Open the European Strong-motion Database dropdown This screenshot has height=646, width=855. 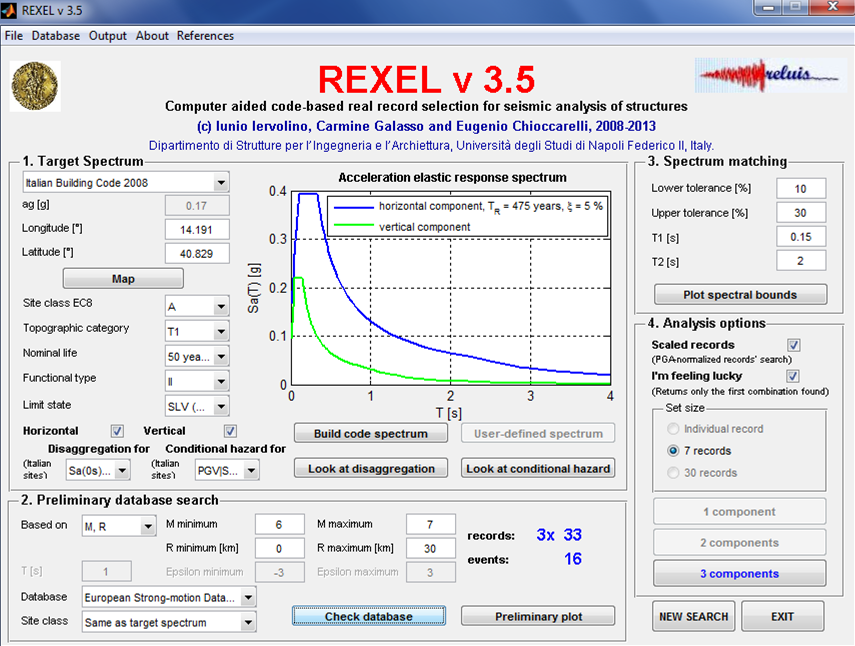tap(169, 597)
